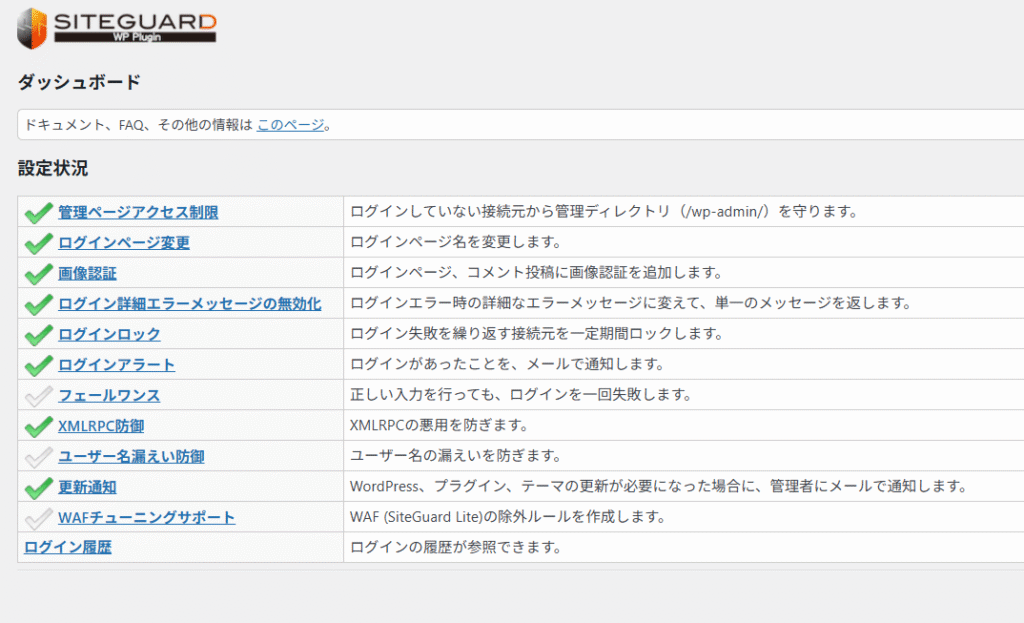The width and height of the screenshot is (1024, 623).
Task: Open ログイン詳細エラーメッセージの無効化 link
Action: (x=189, y=304)
